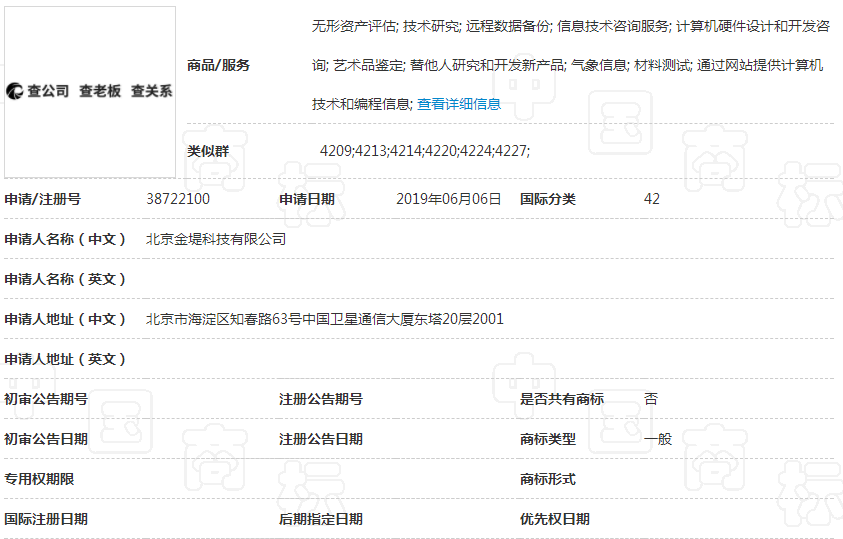The height and width of the screenshot is (539, 843).
Task: Click the 申请人名称（英文） label
Action: 66,279
